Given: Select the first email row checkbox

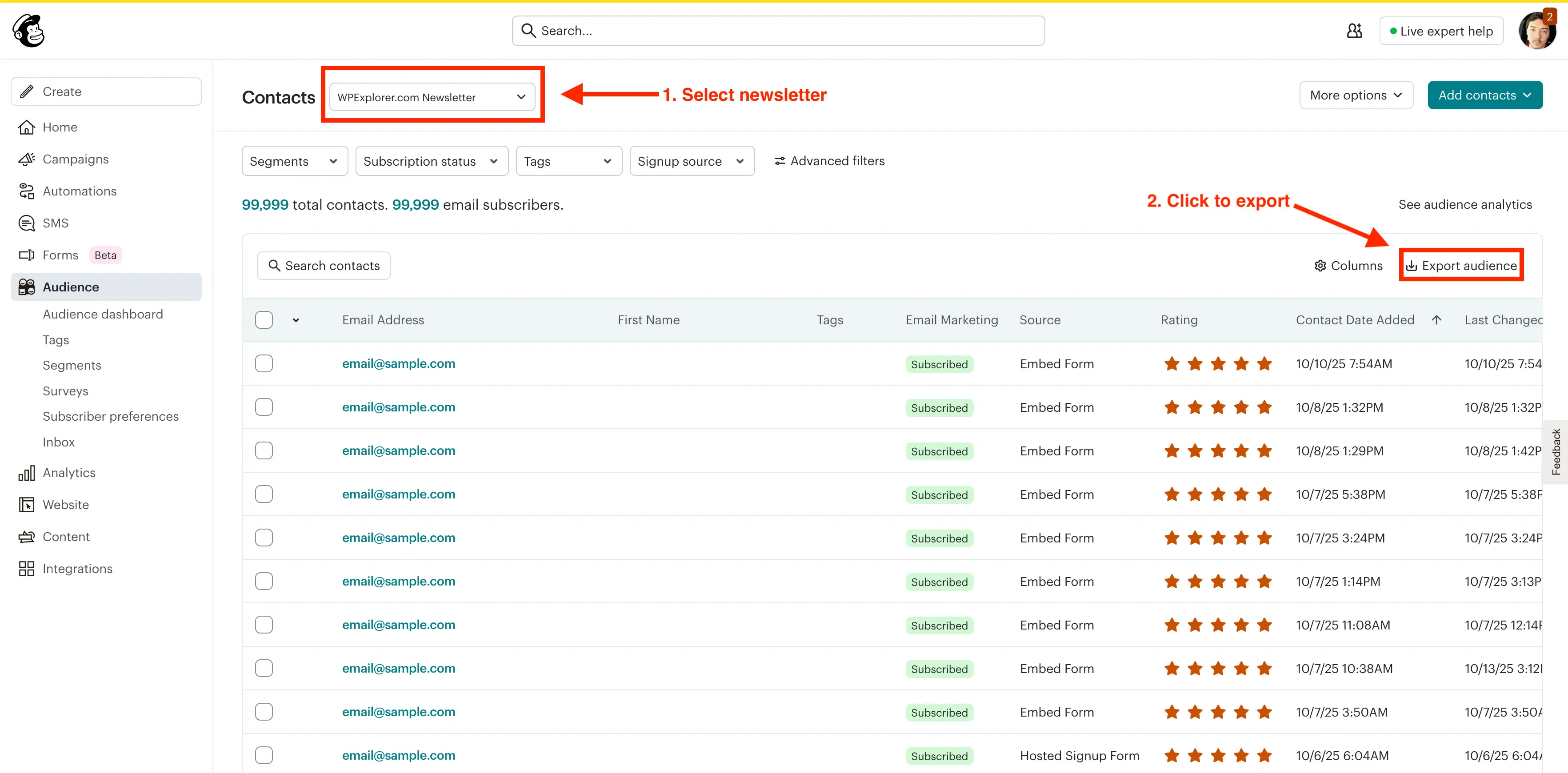Looking at the screenshot, I should pos(264,363).
